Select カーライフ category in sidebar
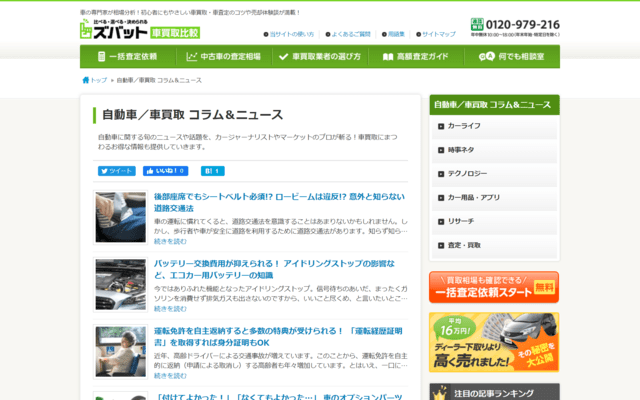Image resolution: width=640 pixels, height=400 pixels. (x=494, y=127)
